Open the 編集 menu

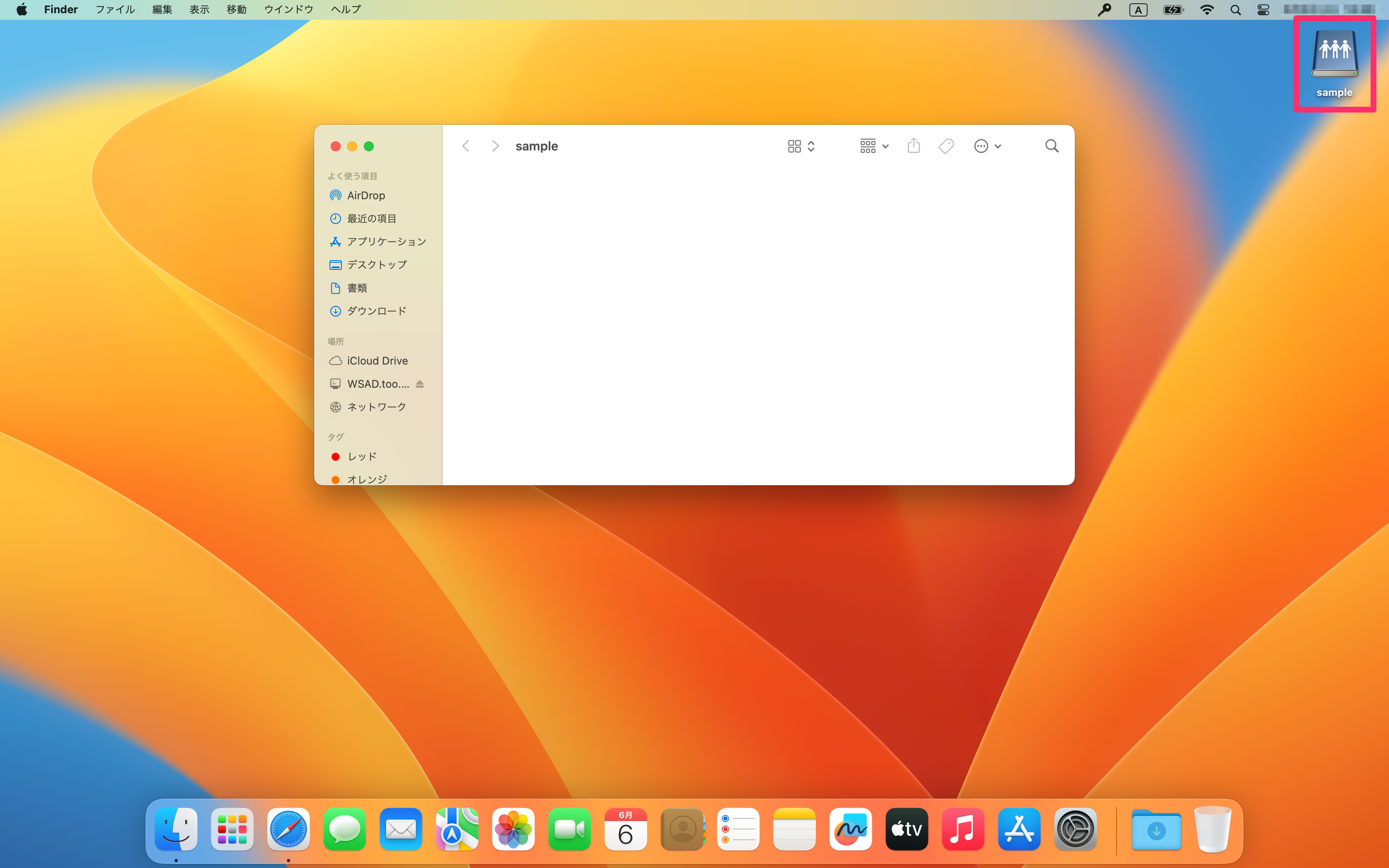[162, 10]
